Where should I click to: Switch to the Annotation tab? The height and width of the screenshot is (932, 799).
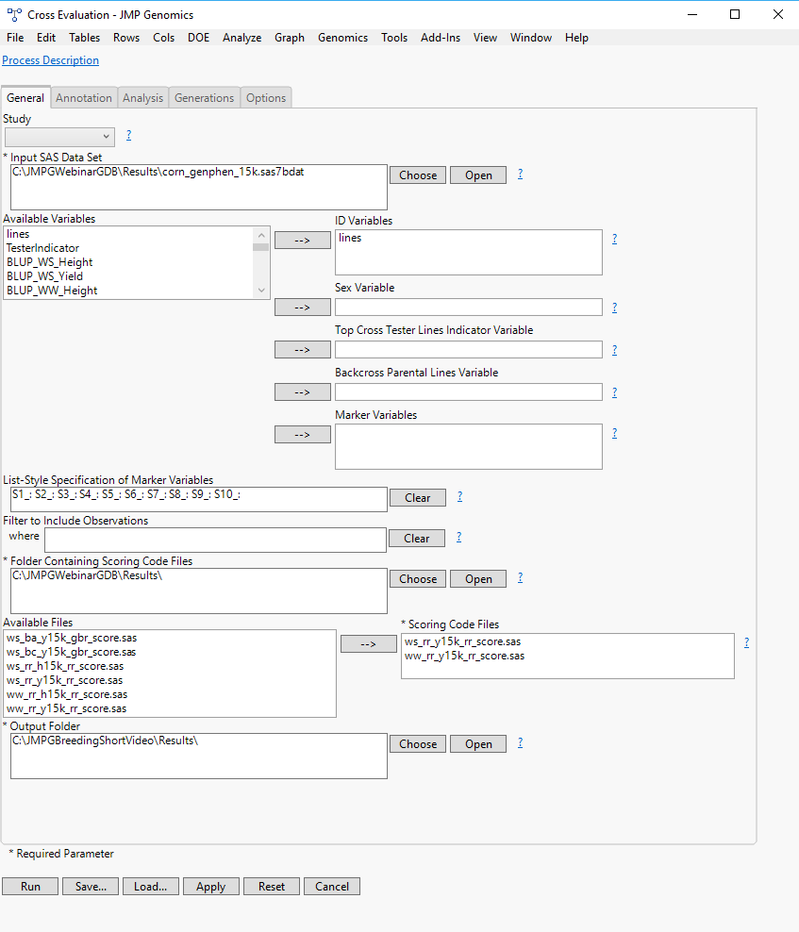[x=84, y=98]
